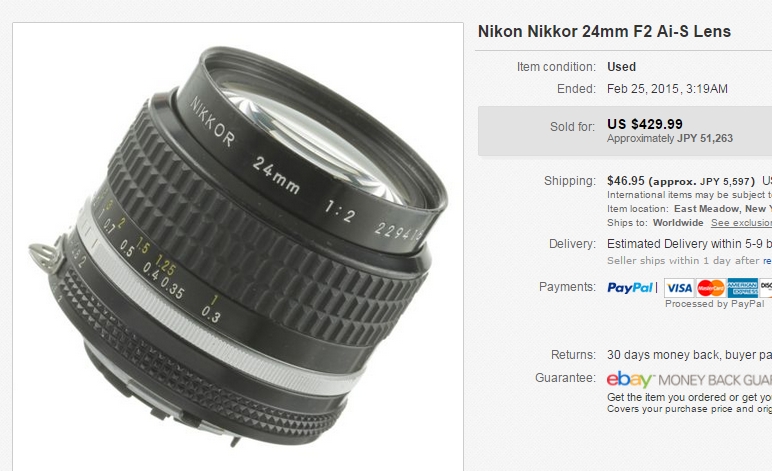Viewport: 772px width, 471px height.
Task: Click the Estimated Delivery within 5-9 text
Action: coord(689,244)
